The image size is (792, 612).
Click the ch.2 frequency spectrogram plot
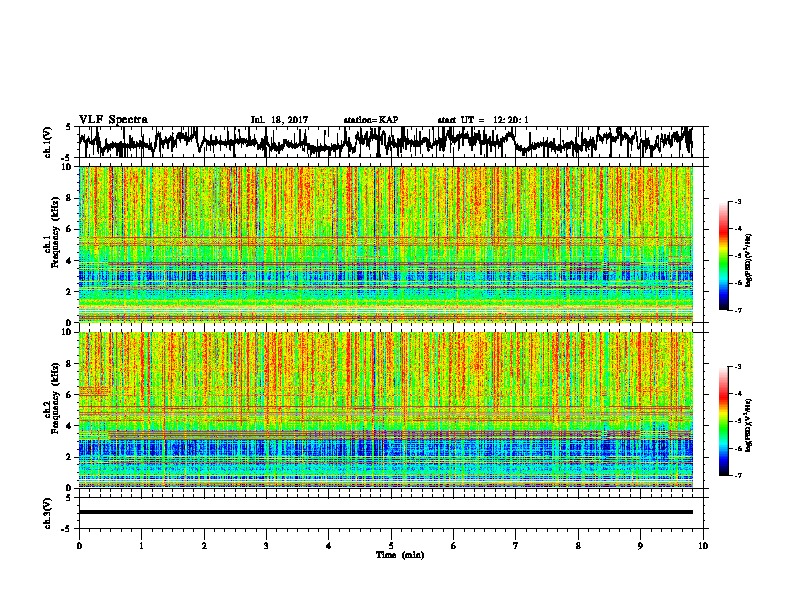(x=386, y=410)
